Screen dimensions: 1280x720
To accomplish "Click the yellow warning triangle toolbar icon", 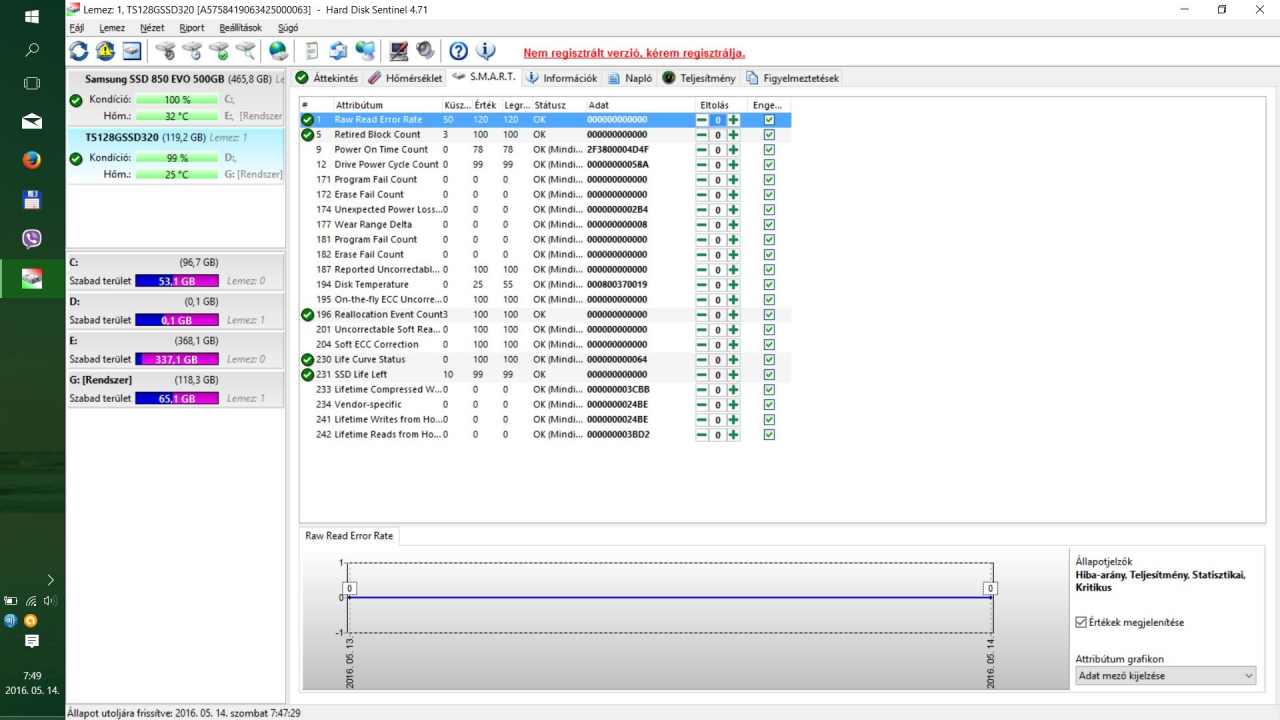I will (105, 51).
